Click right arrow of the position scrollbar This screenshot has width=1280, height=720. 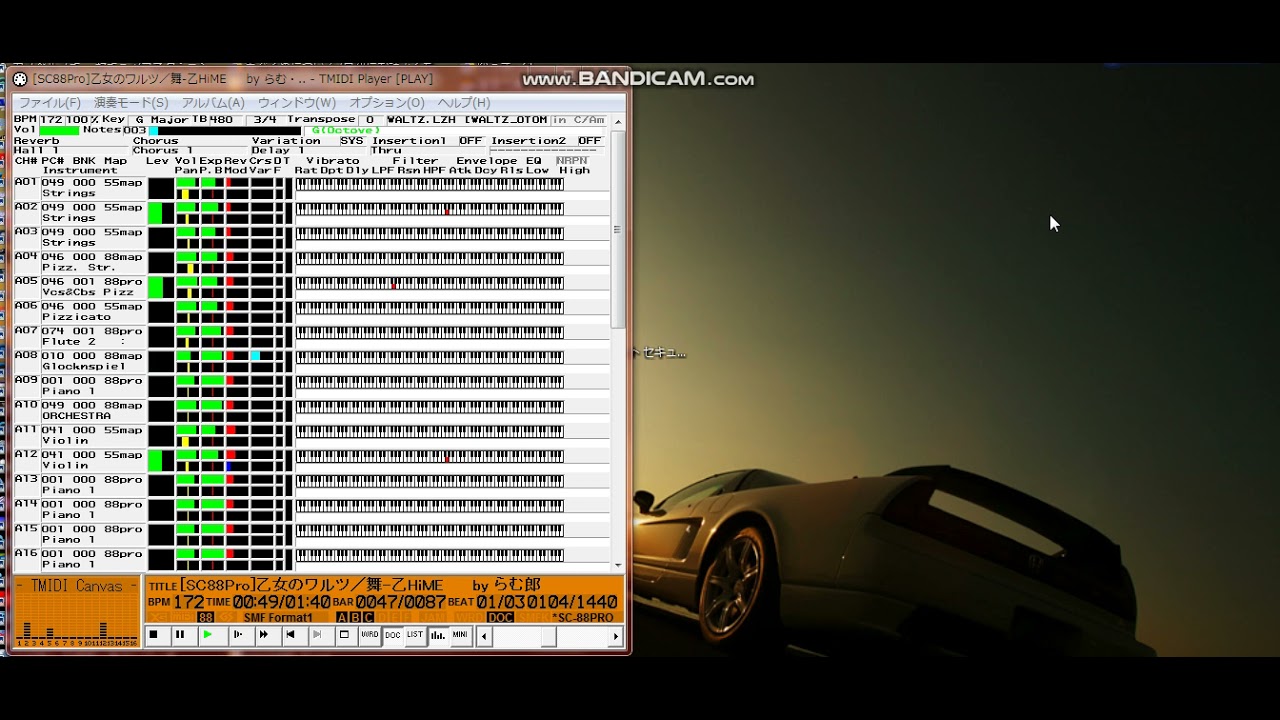(616, 636)
